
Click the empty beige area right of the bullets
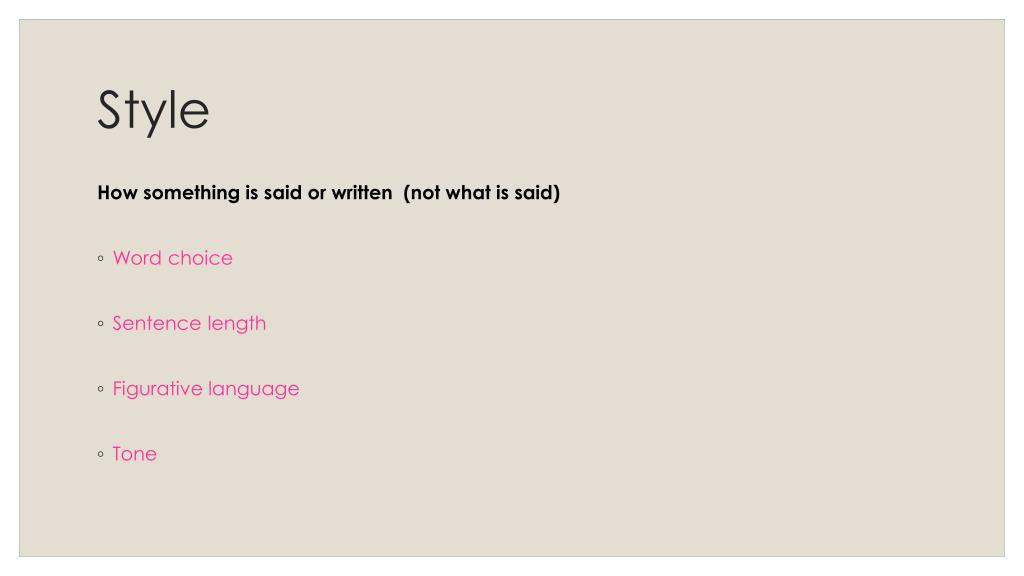click(653, 359)
